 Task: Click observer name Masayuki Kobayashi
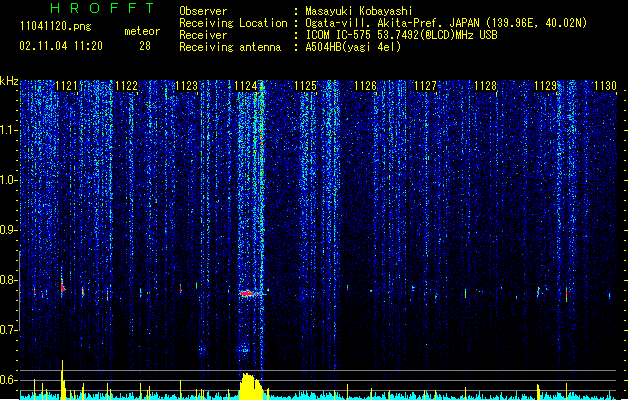(359, 11)
